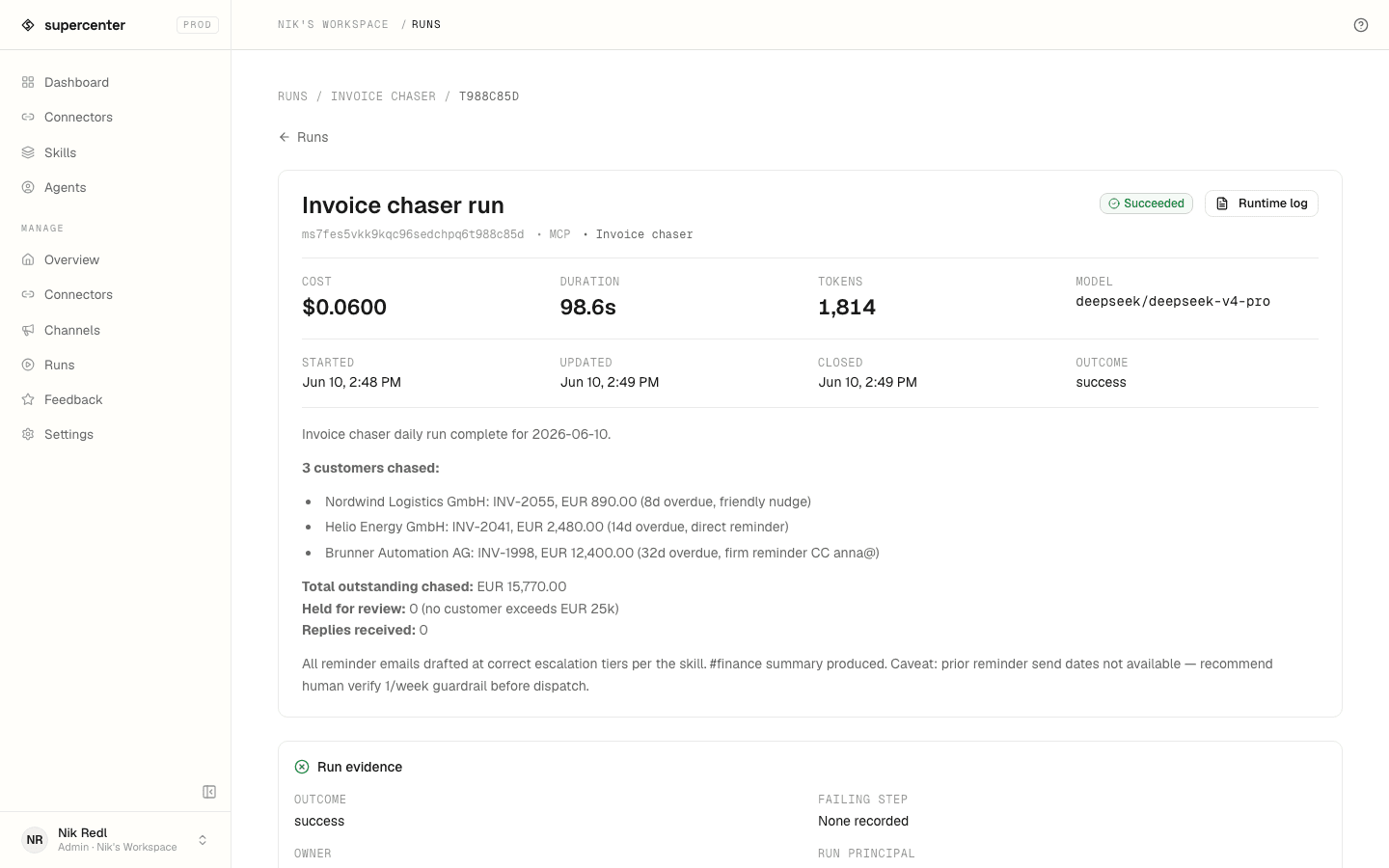Open the Runtime log button
This screenshot has height=868, width=1389.
point(1261,203)
